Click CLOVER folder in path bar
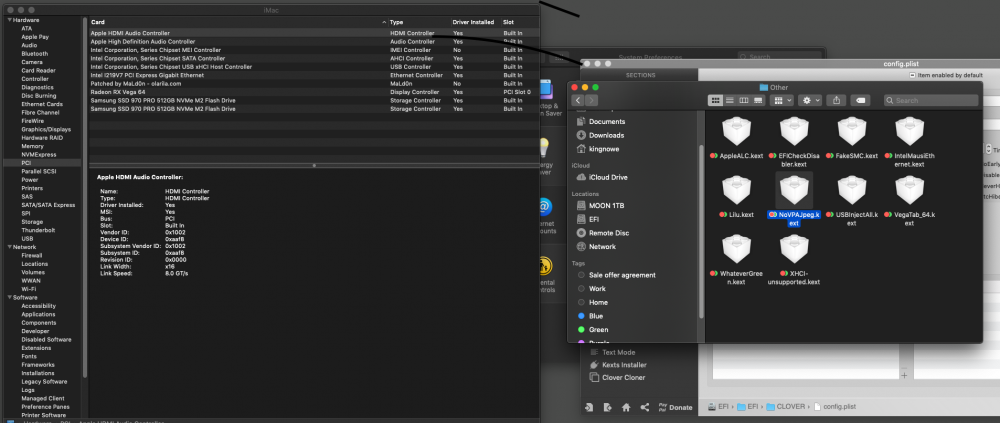 (x=786, y=406)
